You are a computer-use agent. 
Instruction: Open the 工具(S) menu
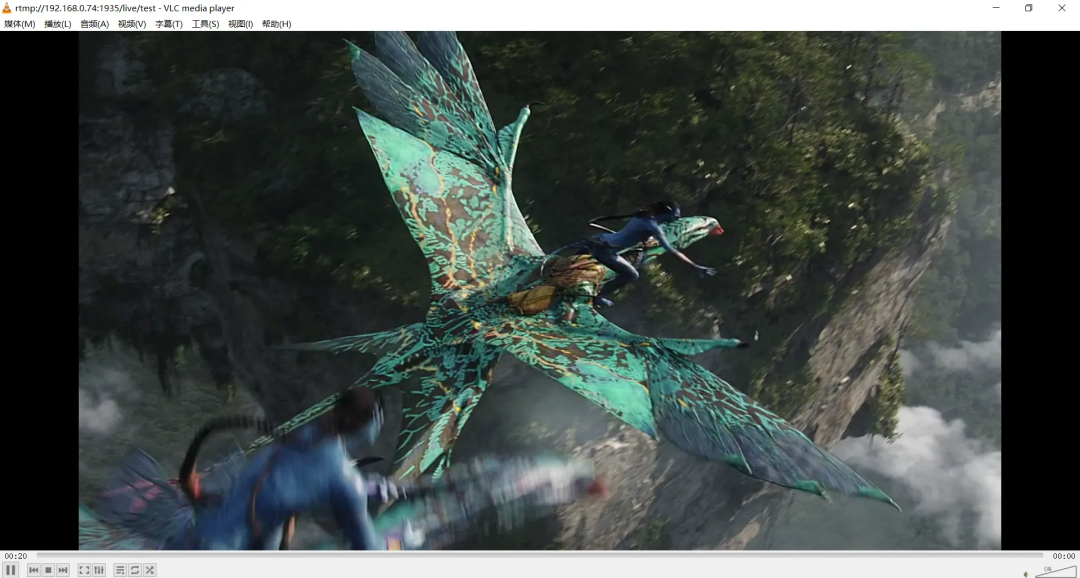coord(205,24)
